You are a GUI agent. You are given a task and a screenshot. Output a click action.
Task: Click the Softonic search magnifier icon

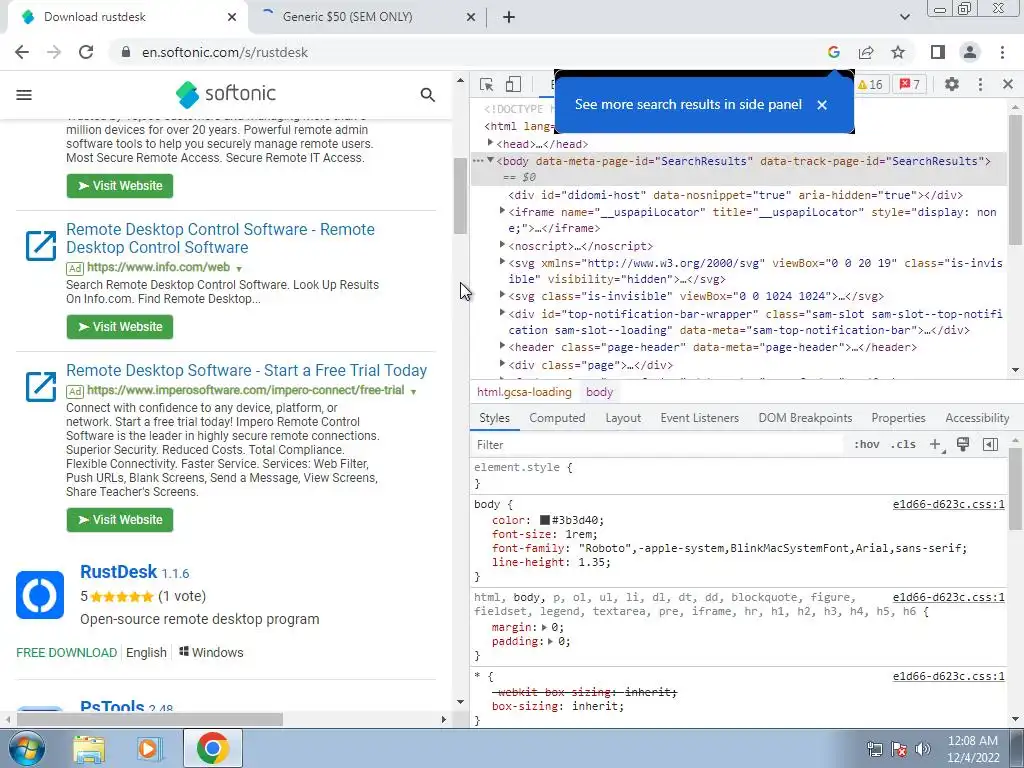click(x=428, y=95)
